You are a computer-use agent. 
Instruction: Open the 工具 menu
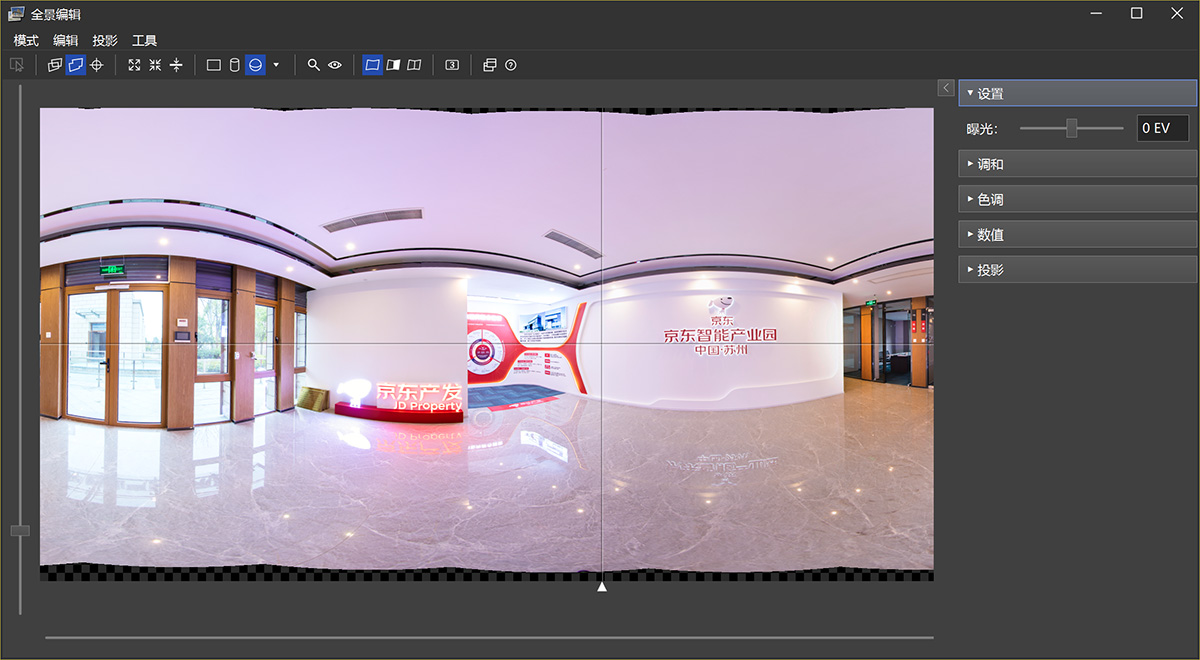pos(145,41)
